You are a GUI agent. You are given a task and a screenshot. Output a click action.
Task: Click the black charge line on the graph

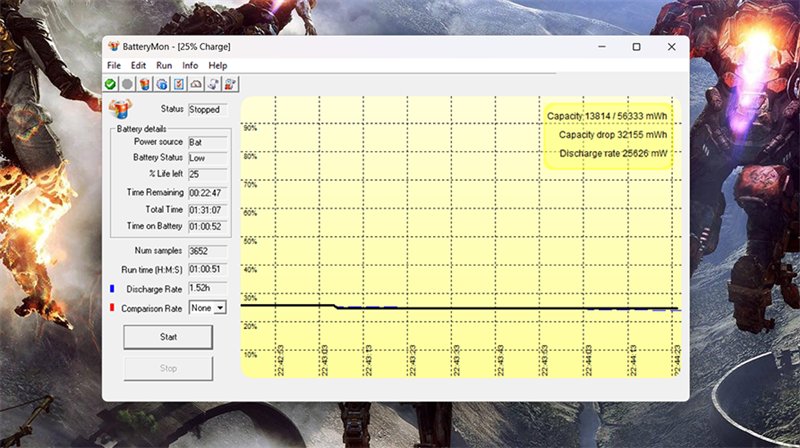pos(459,308)
